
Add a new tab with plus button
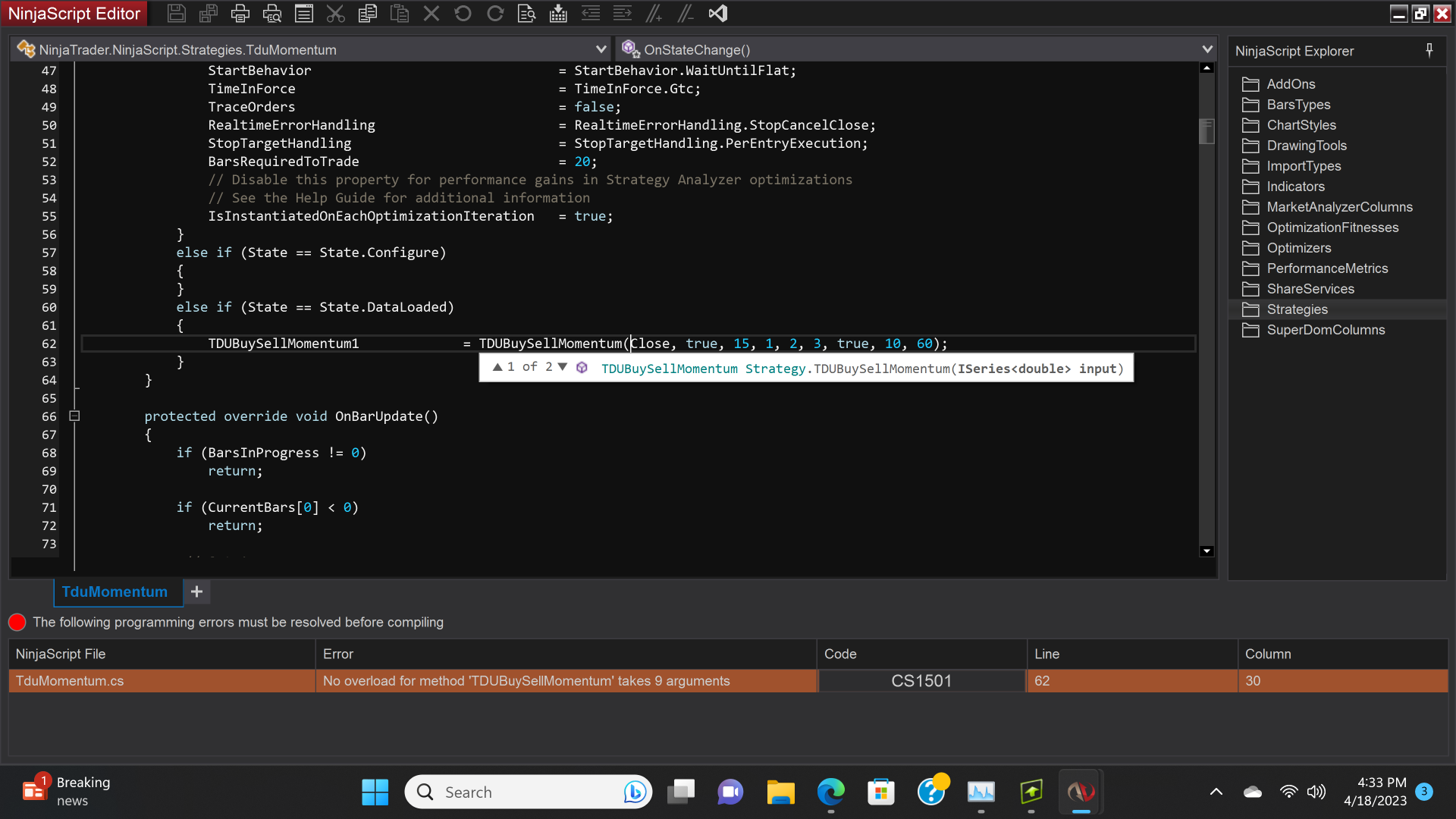[196, 591]
